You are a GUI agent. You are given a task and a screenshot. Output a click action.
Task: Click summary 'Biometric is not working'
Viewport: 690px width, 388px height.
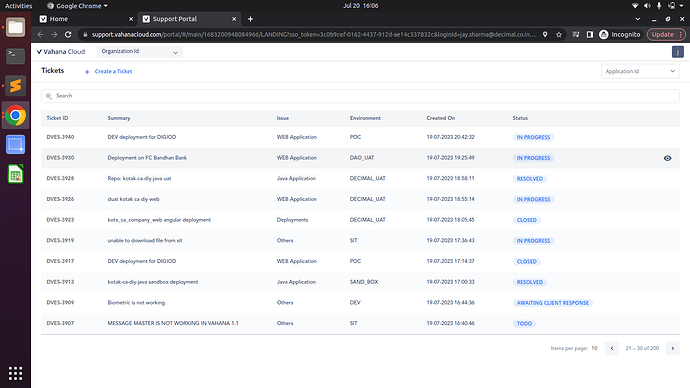coord(136,302)
